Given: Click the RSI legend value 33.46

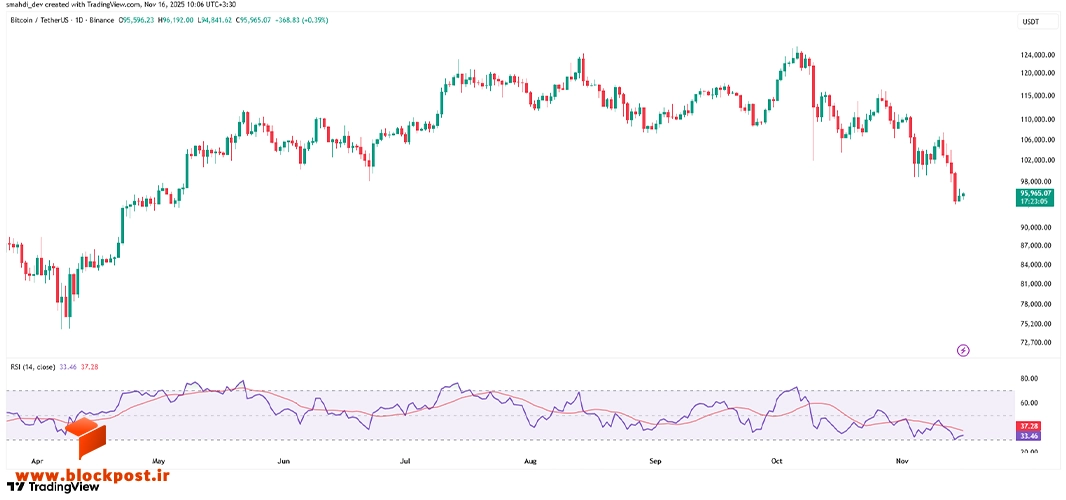Looking at the screenshot, I should click(70, 367).
